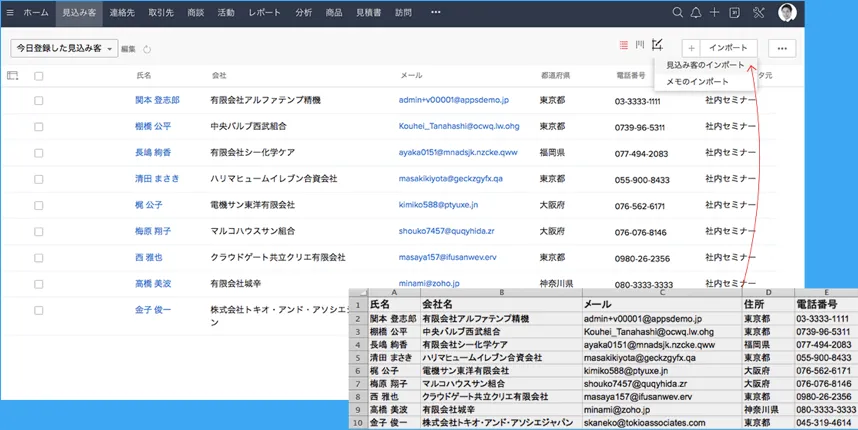Check the box for 関本 登志郎 row
The image size is (858, 430).
click(x=39, y=100)
